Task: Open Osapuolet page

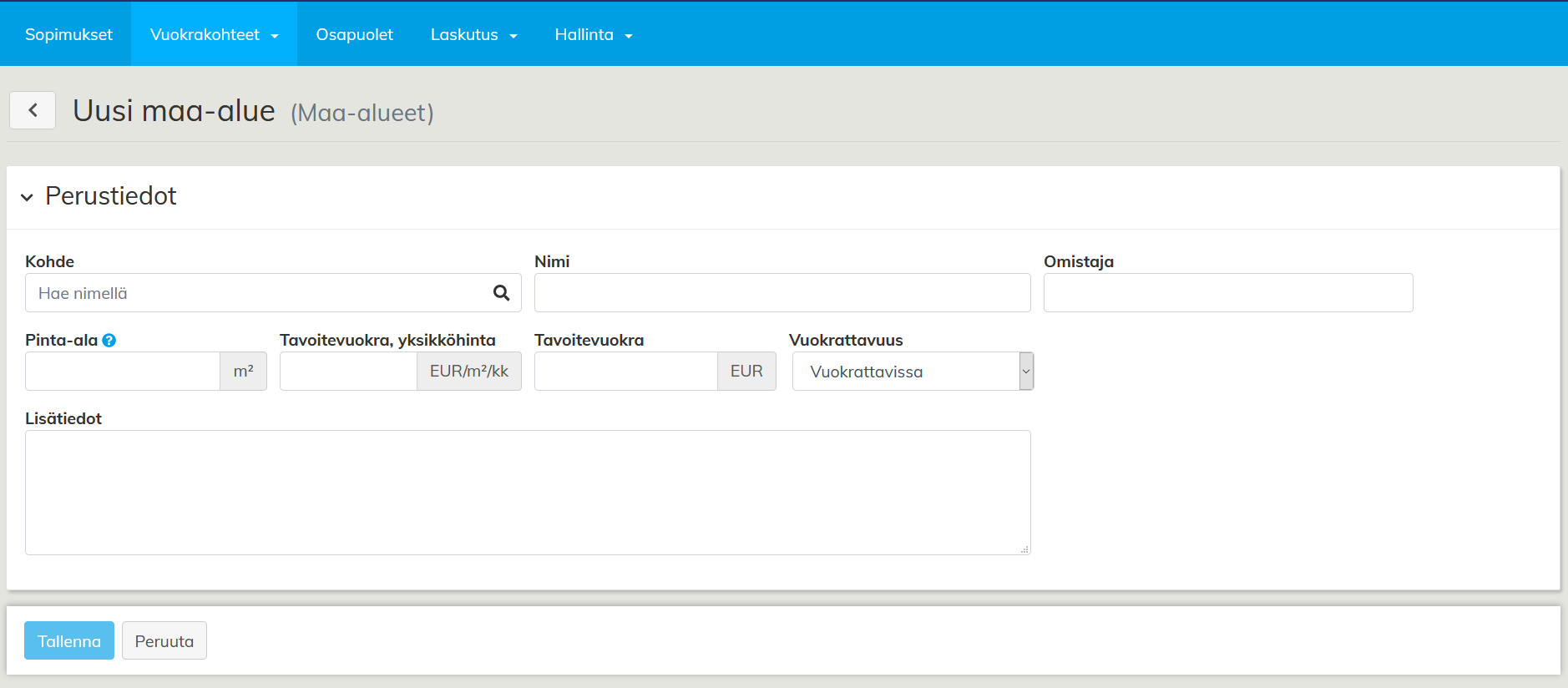Action: 354,35
